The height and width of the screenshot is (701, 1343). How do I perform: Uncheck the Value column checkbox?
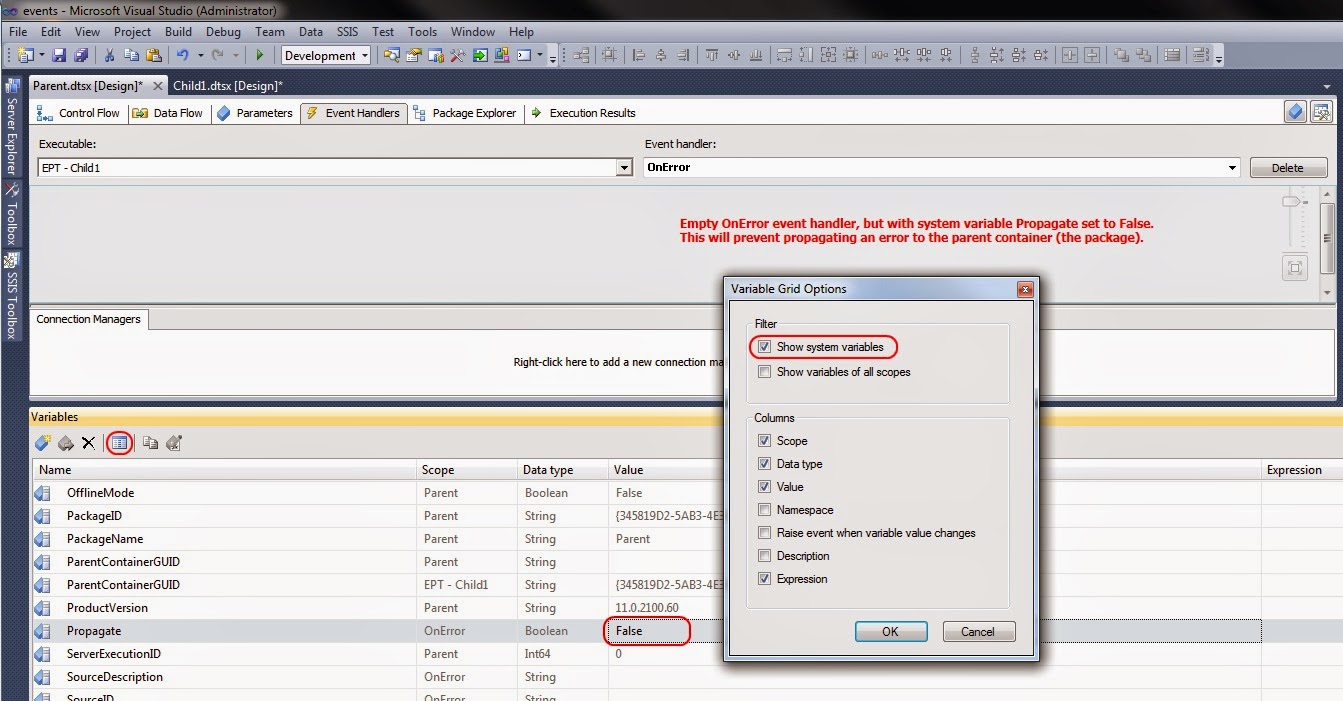point(765,487)
